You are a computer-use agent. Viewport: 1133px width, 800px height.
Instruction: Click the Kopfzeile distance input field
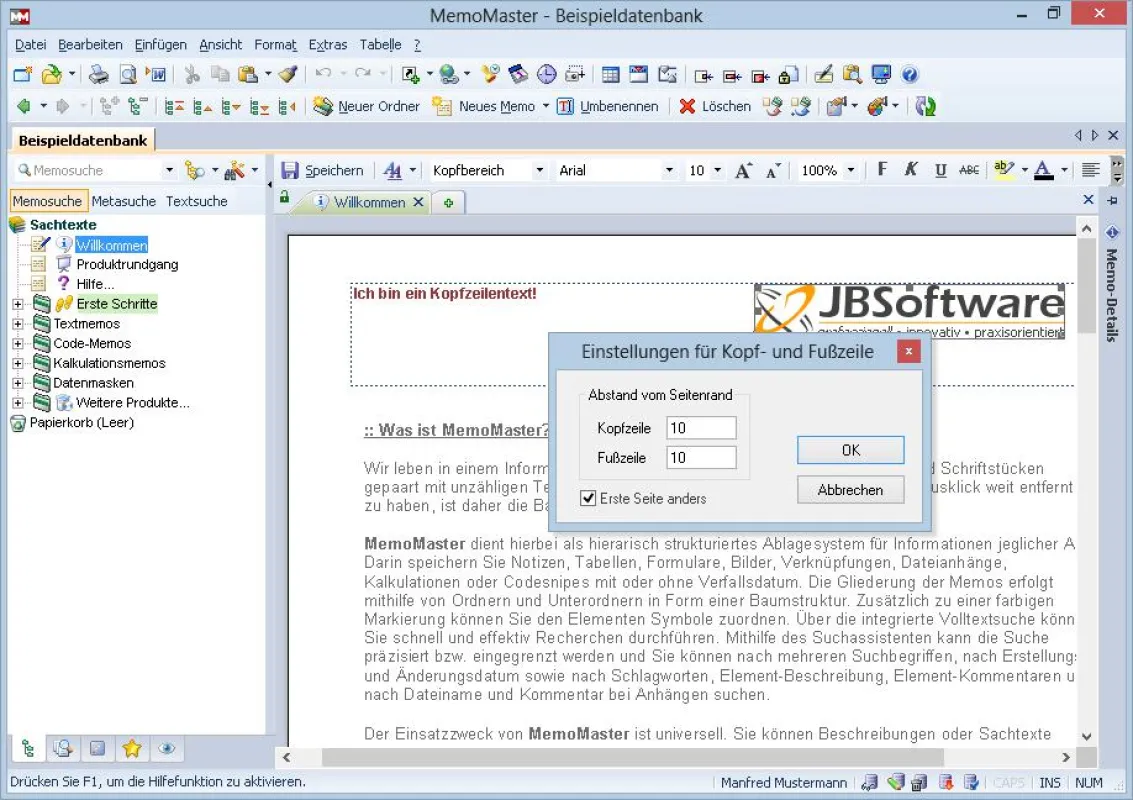coord(701,428)
